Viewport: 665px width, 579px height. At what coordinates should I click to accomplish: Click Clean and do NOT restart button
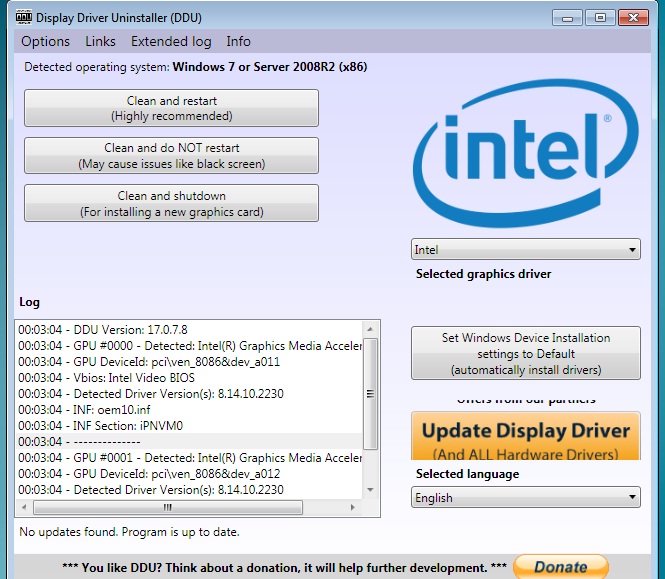[171, 155]
